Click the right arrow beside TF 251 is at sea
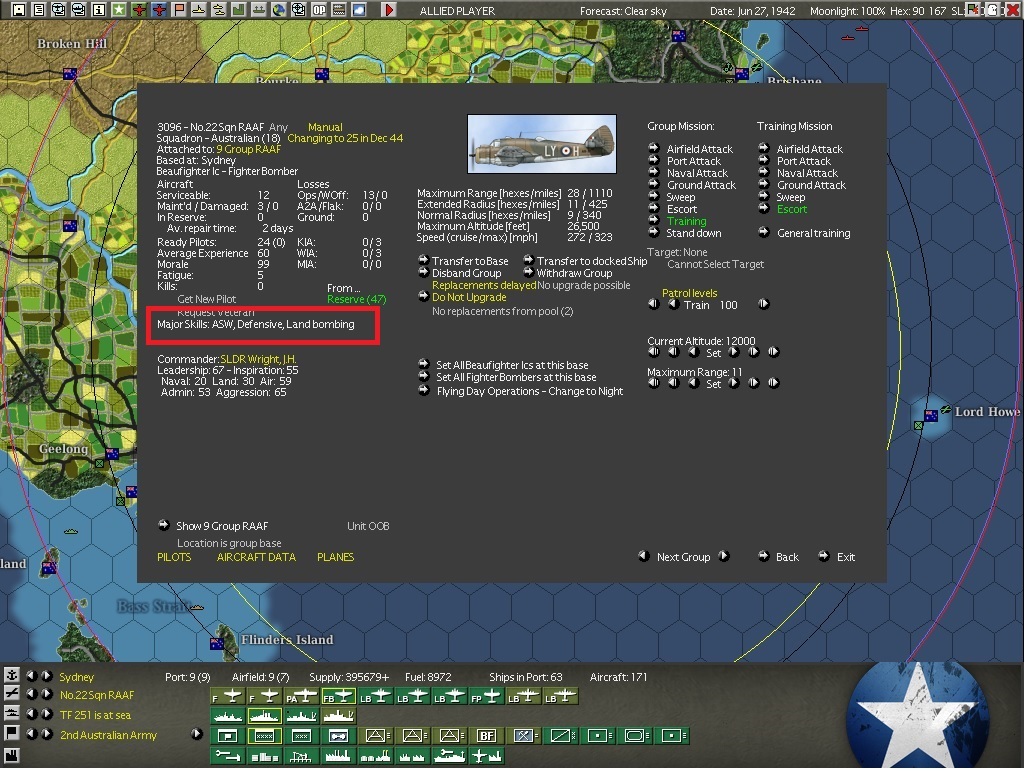The height and width of the screenshot is (771, 1025). pos(46,713)
